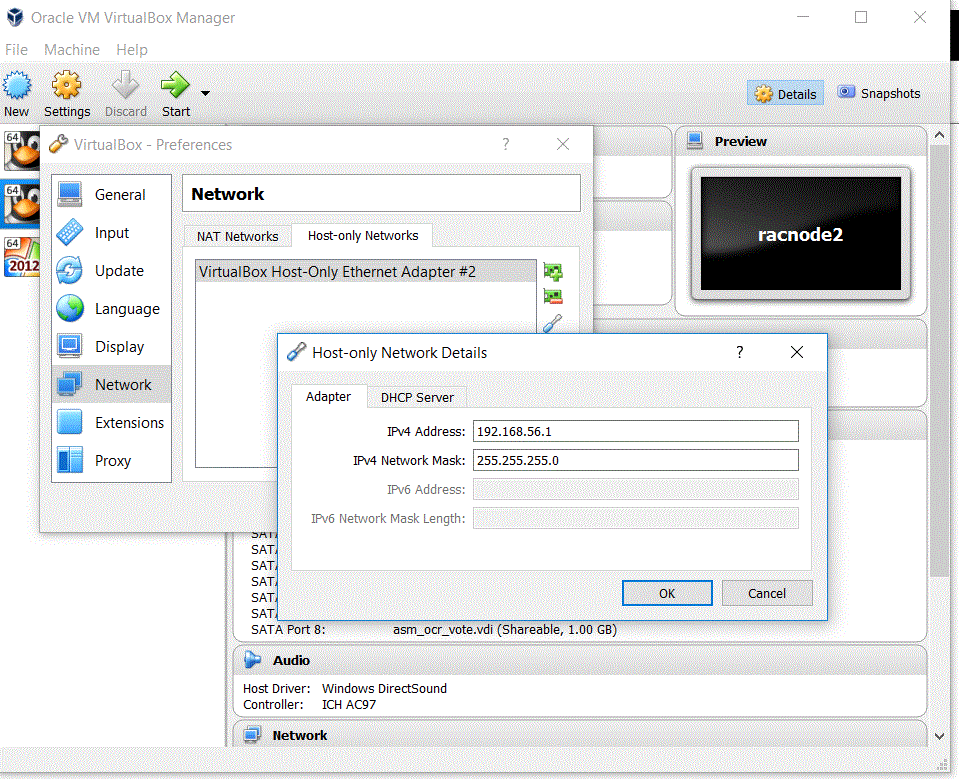Remove the selected host-only network

click(x=554, y=296)
